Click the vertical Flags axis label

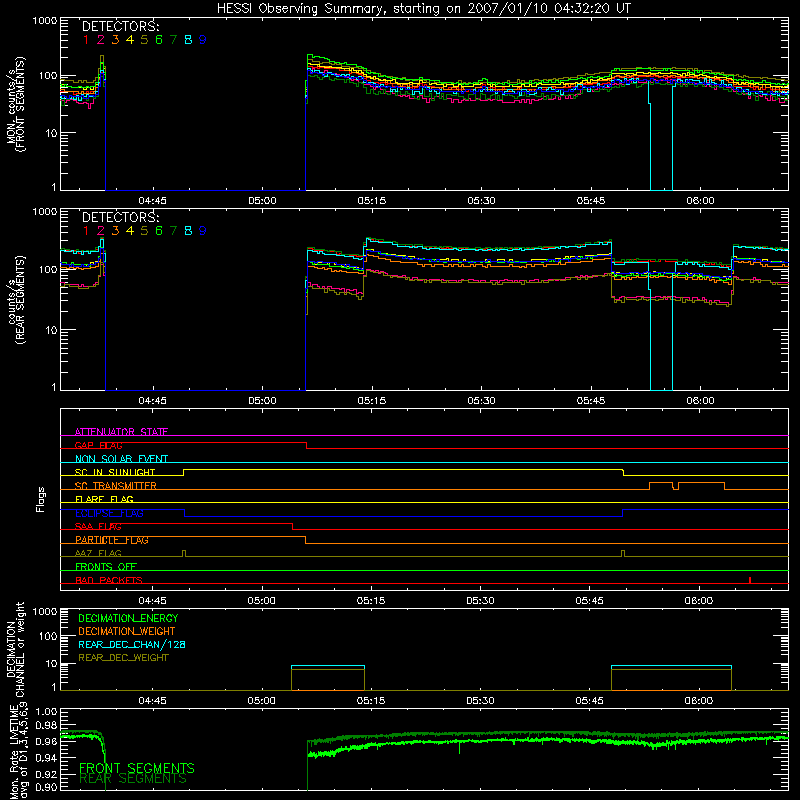[41, 499]
